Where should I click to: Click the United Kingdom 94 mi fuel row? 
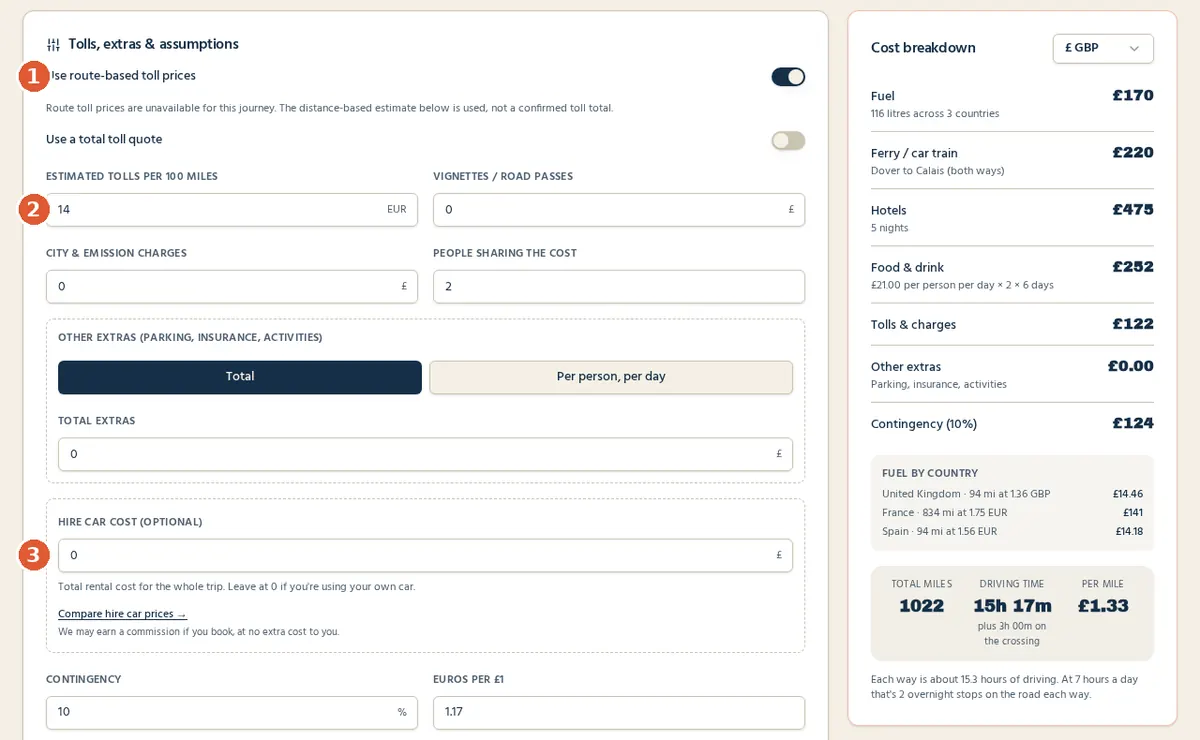pos(1012,494)
